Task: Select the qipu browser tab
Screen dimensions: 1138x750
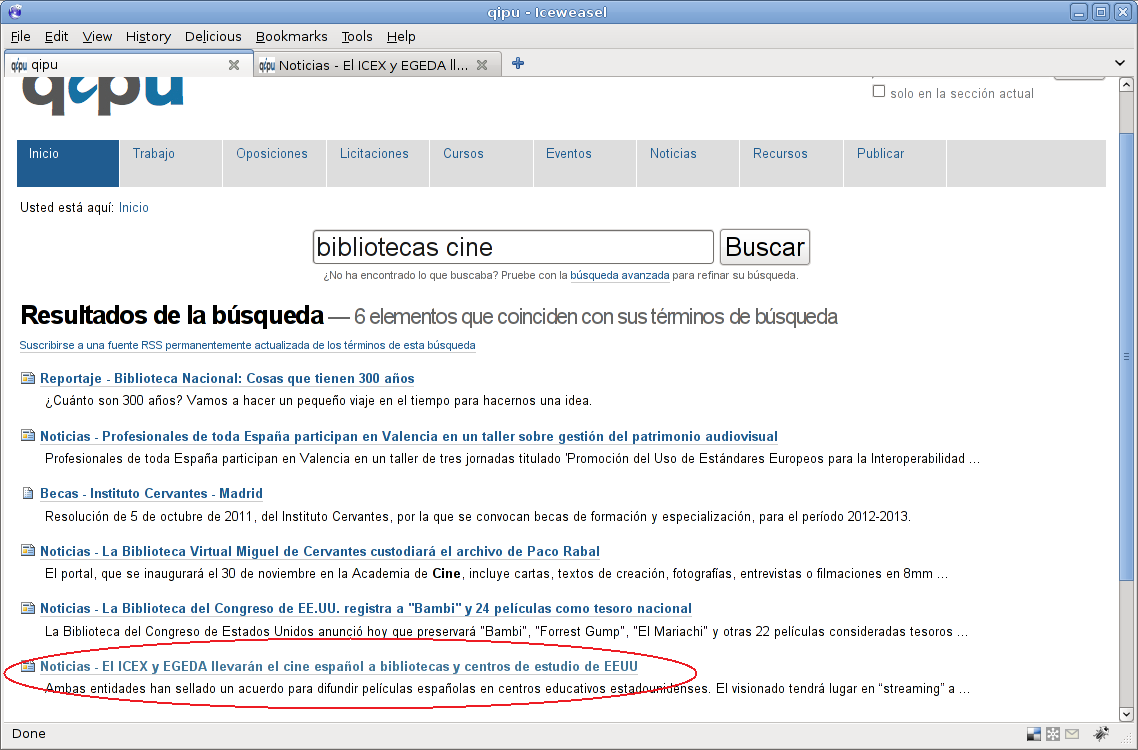Action: [x=128, y=64]
